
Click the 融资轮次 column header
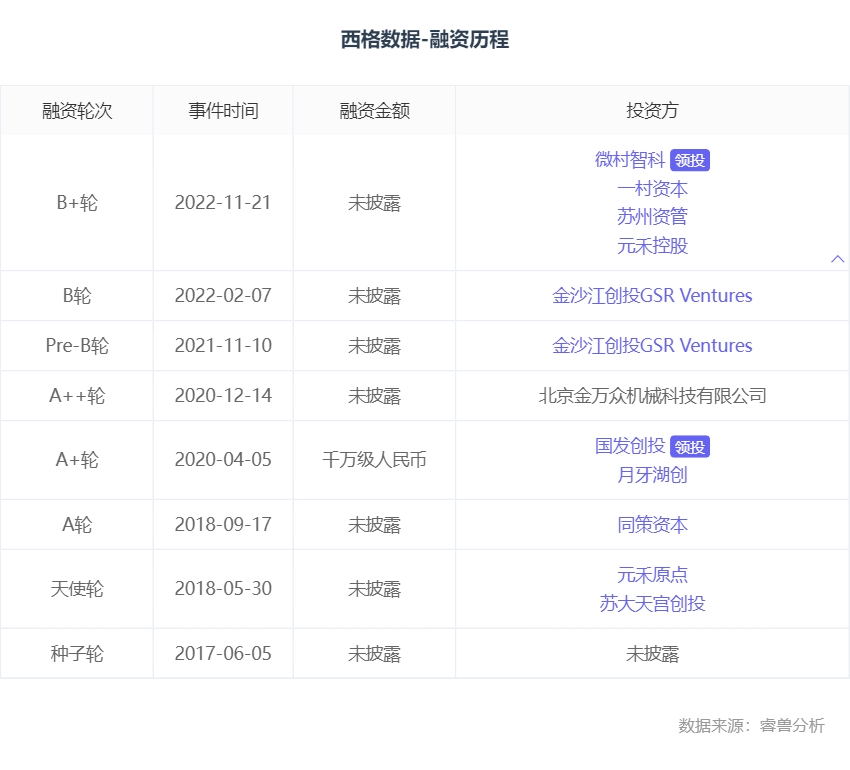pos(77,111)
